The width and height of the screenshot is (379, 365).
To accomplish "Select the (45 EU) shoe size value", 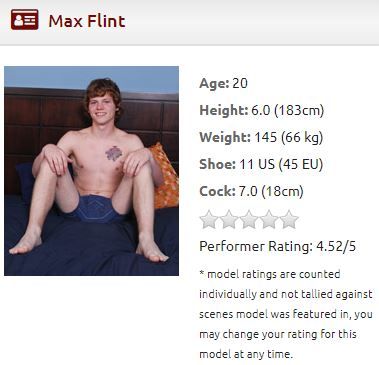I will (301, 164).
